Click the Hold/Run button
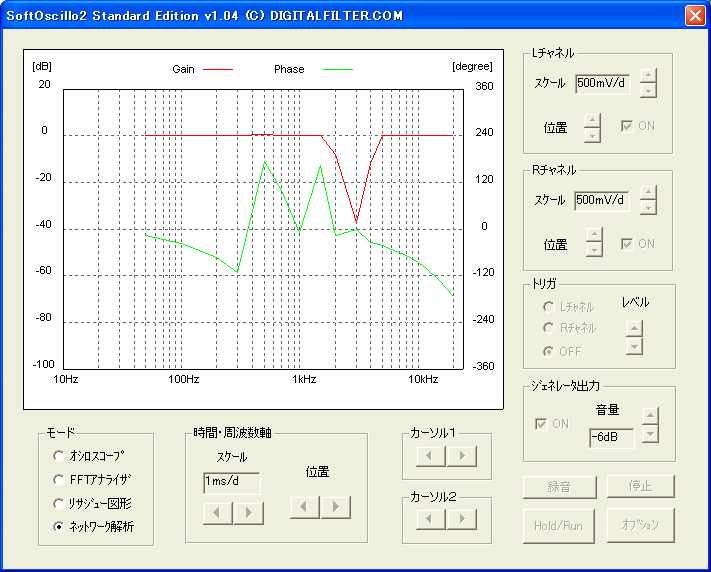This screenshot has height=572, width=711. [x=559, y=526]
